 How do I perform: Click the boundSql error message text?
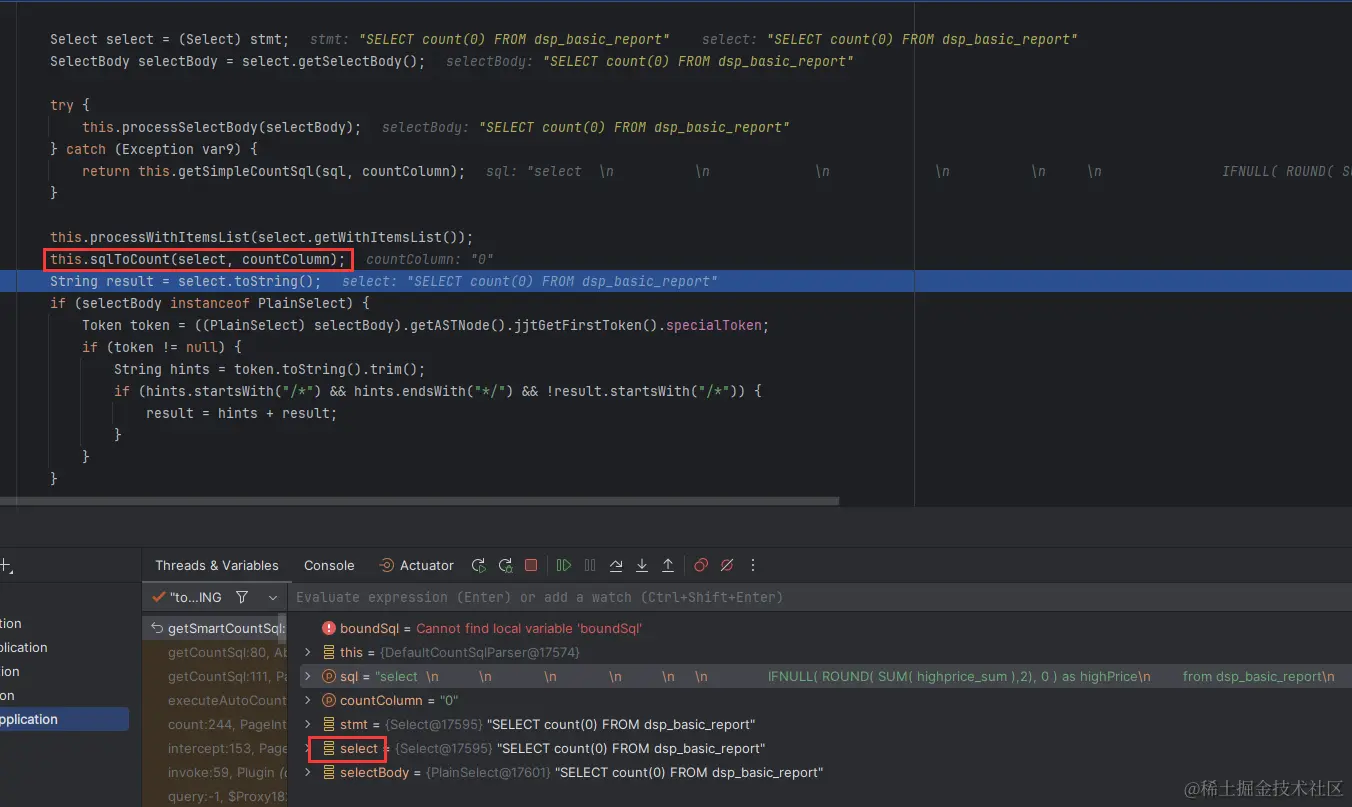click(x=529, y=629)
